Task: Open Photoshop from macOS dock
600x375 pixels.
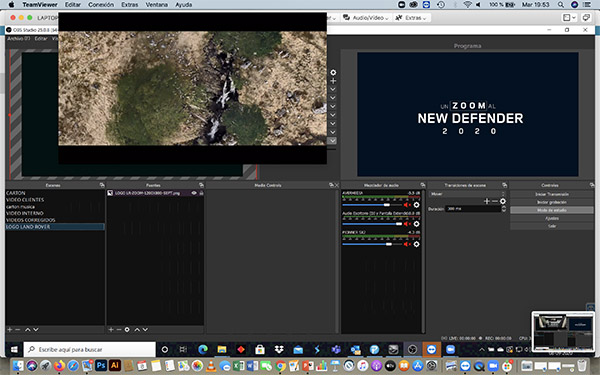Action: point(101,365)
